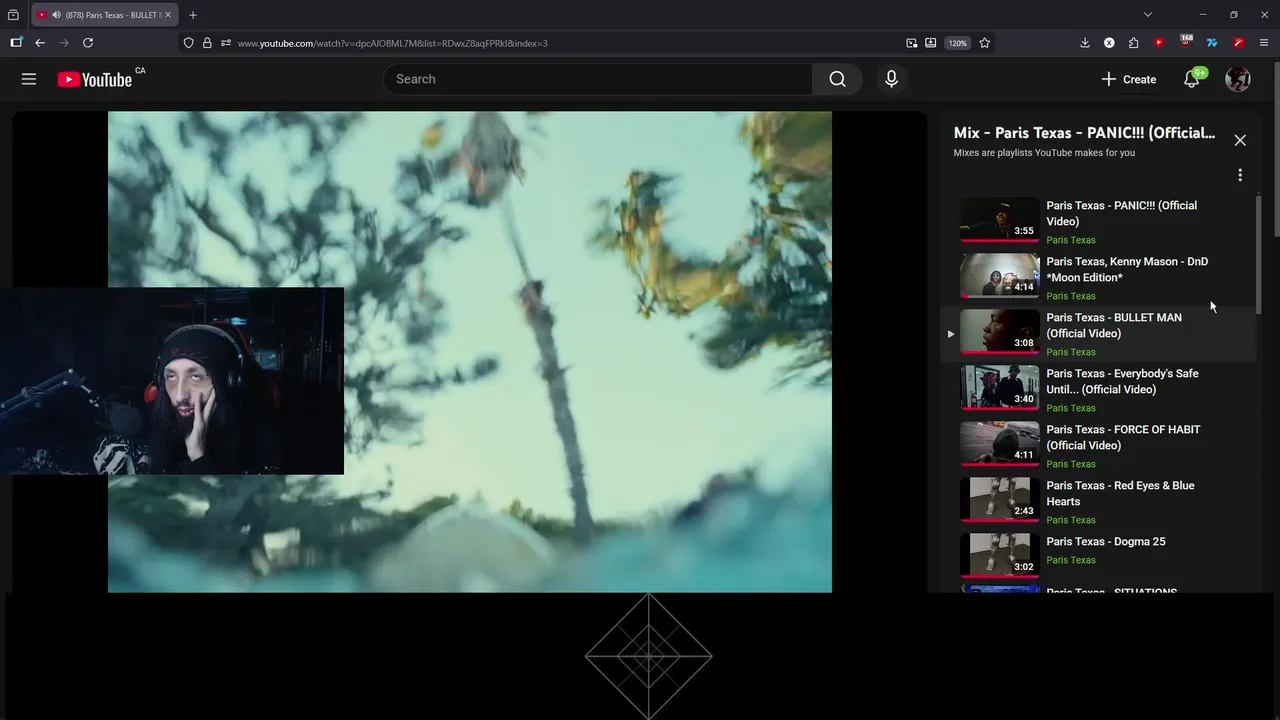1280x720 pixels.
Task: Play Paris Texas - Dogma 25
Action: pyautogui.click(x=1106, y=541)
